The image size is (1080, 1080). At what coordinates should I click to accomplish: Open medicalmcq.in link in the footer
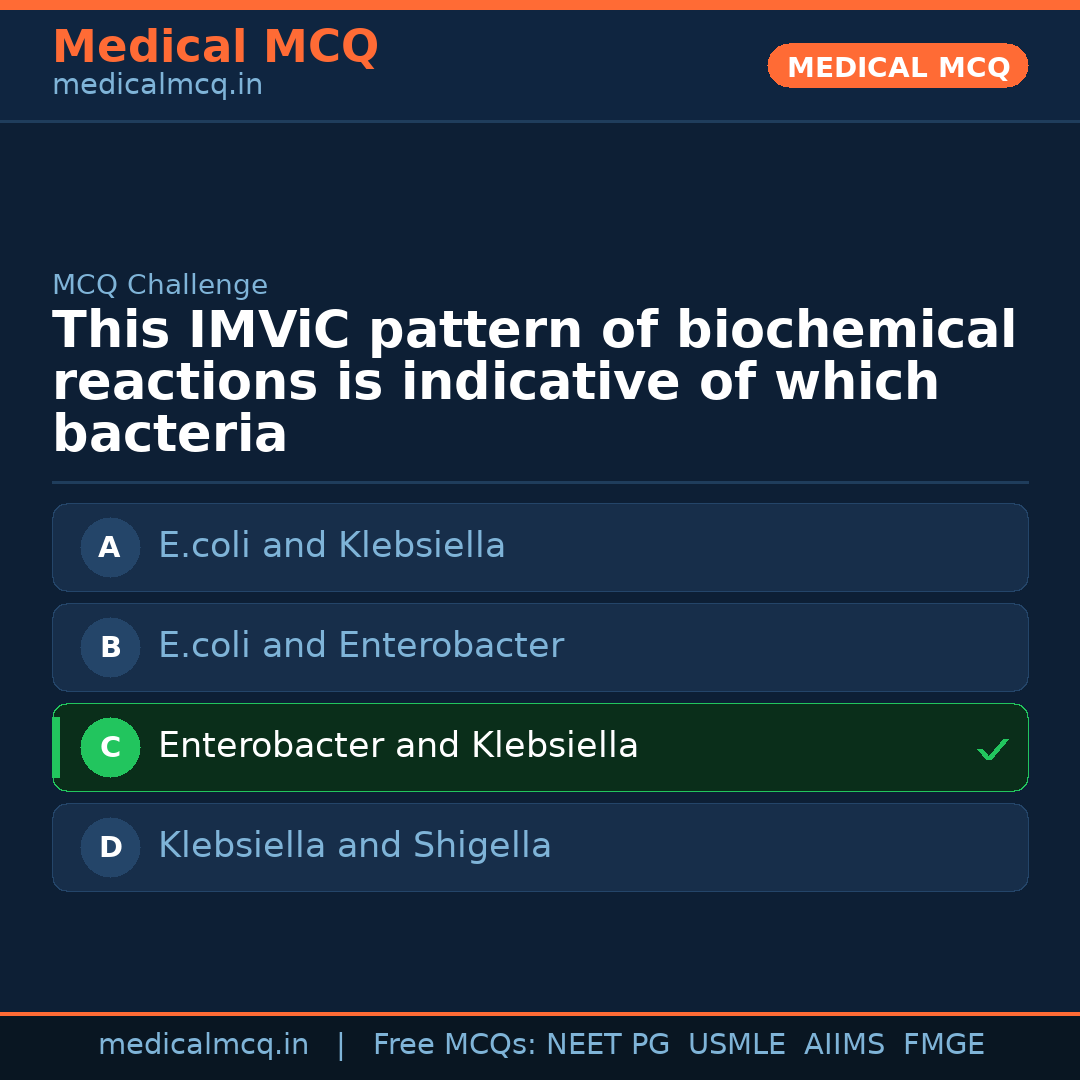(x=203, y=1045)
